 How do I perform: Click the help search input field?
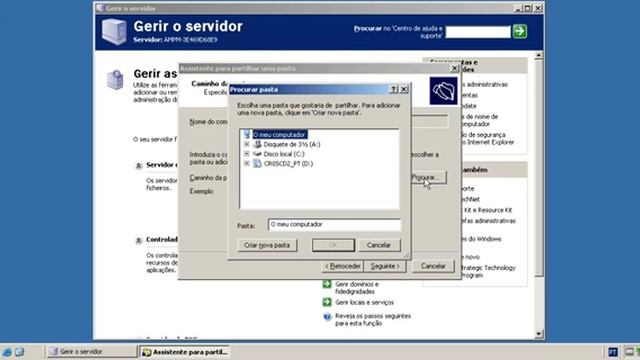(478, 32)
